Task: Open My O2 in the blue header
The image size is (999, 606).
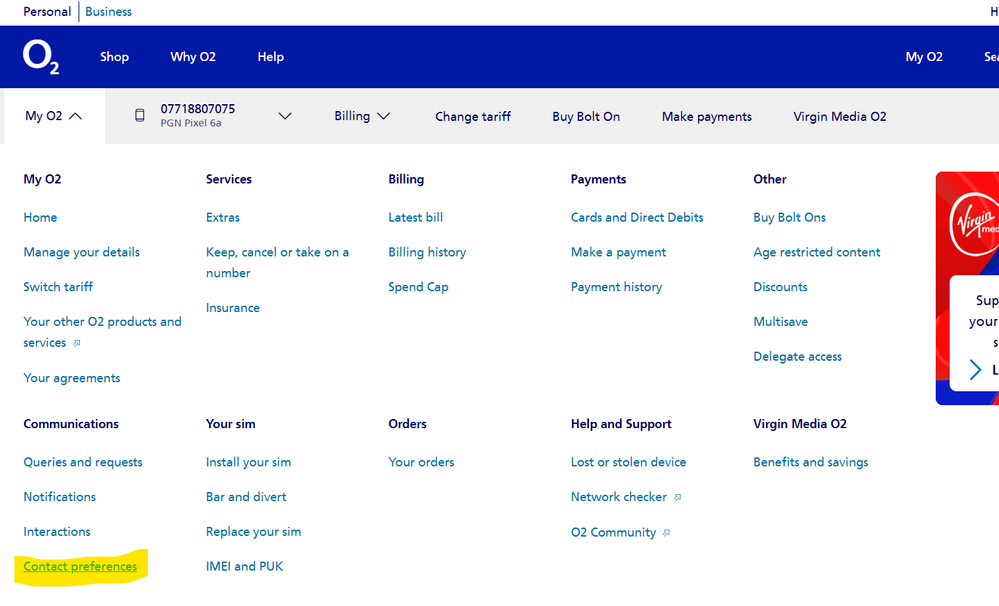Action: [x=924, y=57]
